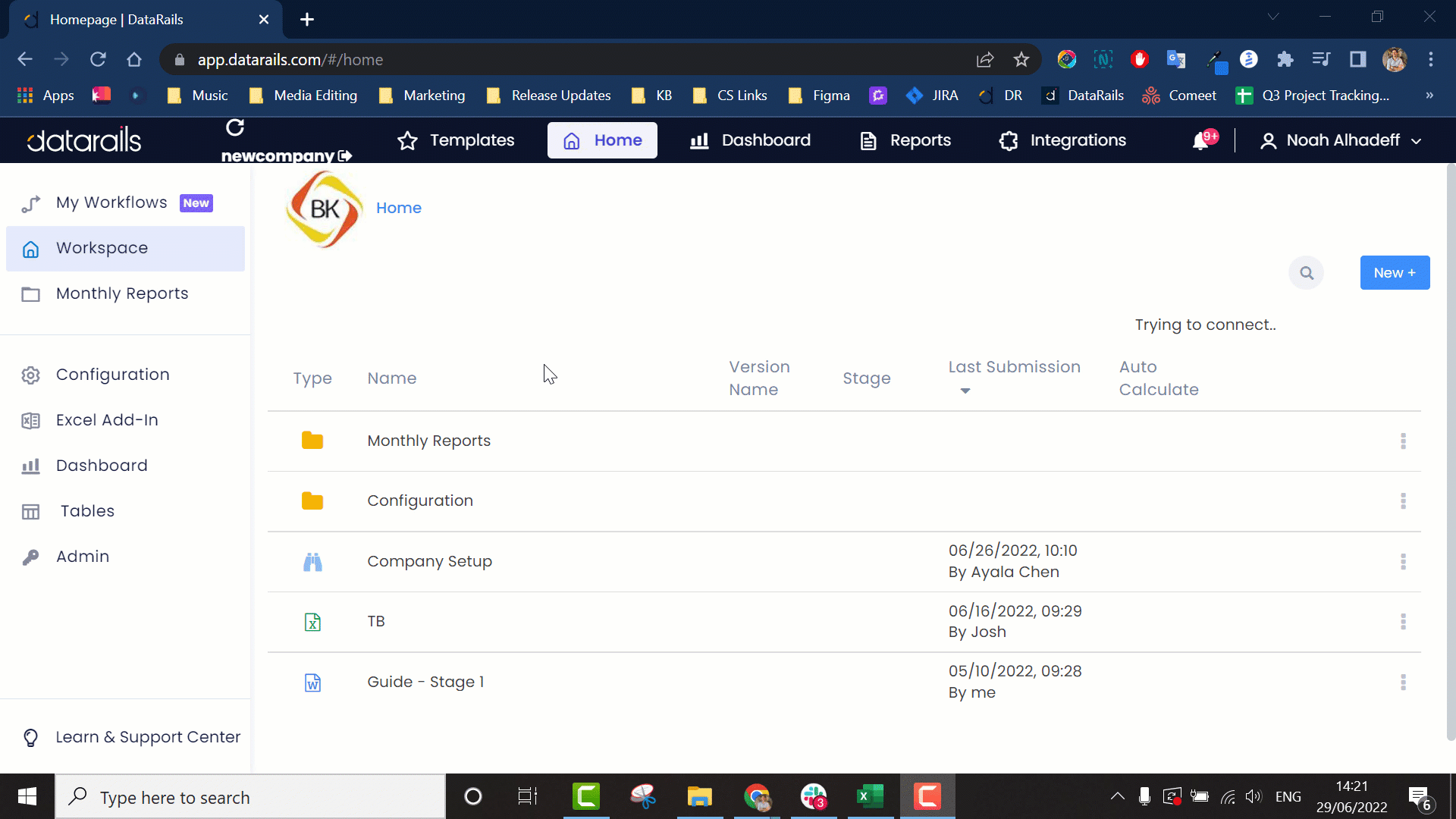Viewport: 1456px width, 819px height.
Task: Open Chrome three-dot menu
Action: 1430,59
